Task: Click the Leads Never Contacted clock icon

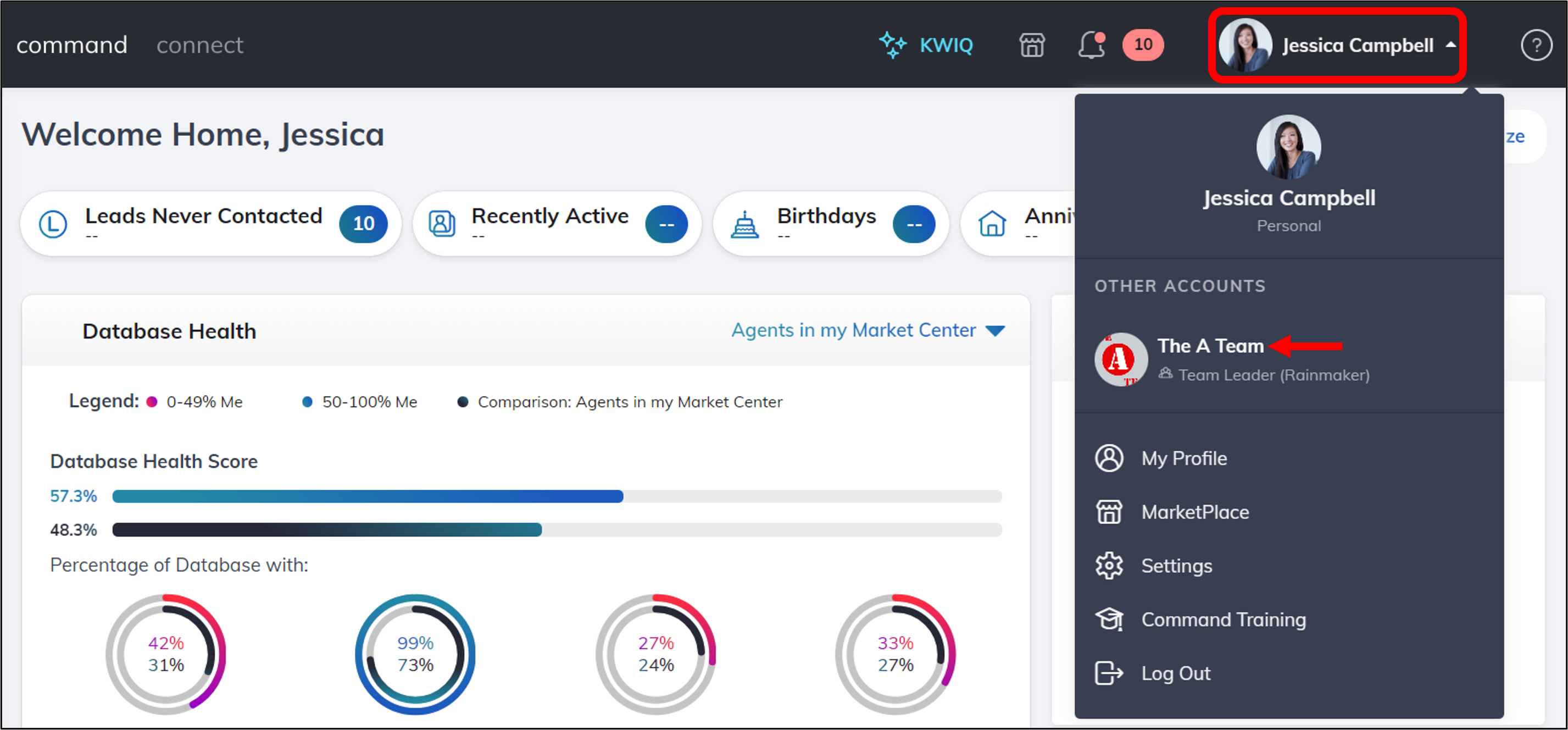Action: pyautogui.click(x=53, y=224)
